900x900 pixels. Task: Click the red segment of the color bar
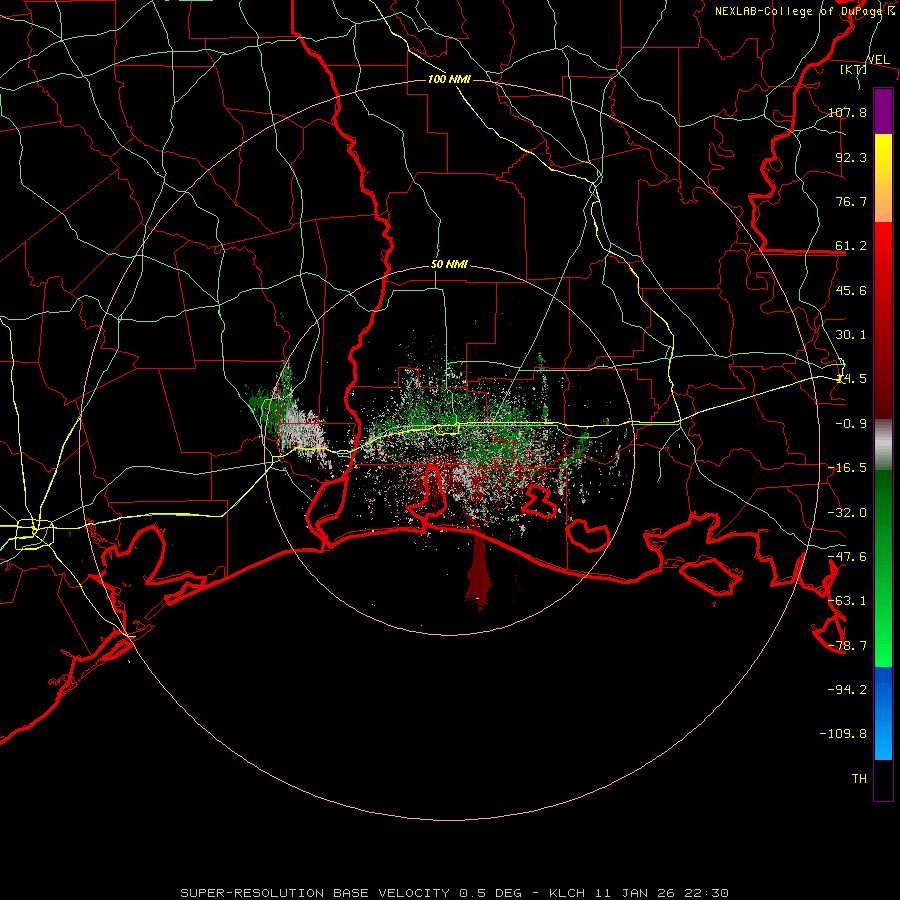pyautogui.click(x=883, y=320)
